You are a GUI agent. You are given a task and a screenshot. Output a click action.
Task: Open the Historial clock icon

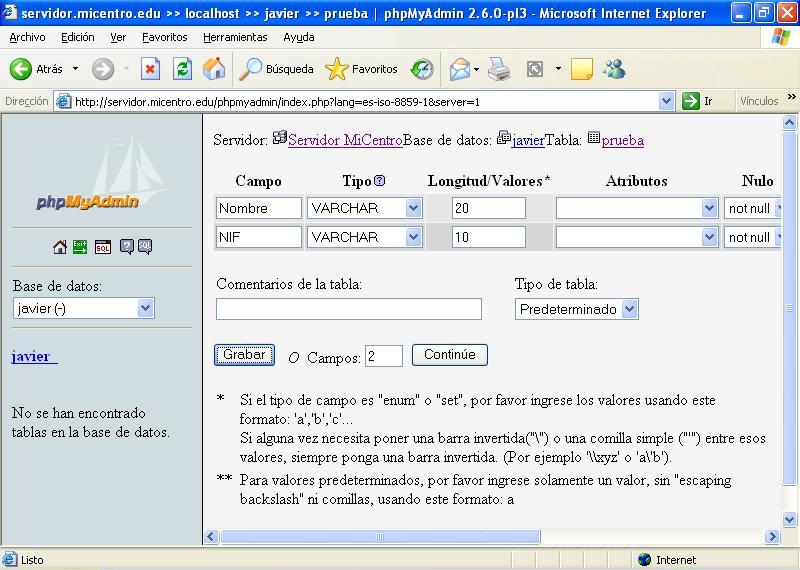pyautogui.click(x=423, y=69)
